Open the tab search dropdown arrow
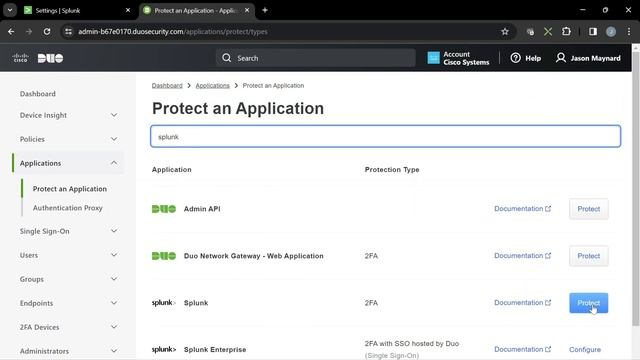640x360 pixels. pyautogui.click(x=10, y=10)
